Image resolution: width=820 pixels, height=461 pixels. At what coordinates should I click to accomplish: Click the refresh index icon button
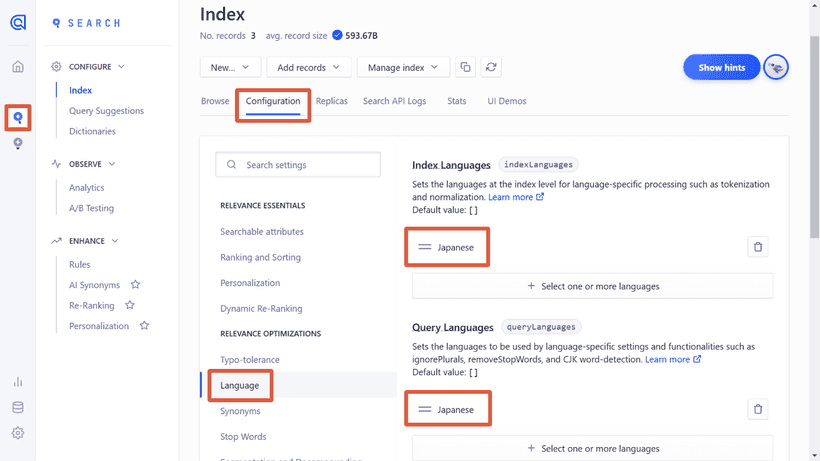click(491, 67)
